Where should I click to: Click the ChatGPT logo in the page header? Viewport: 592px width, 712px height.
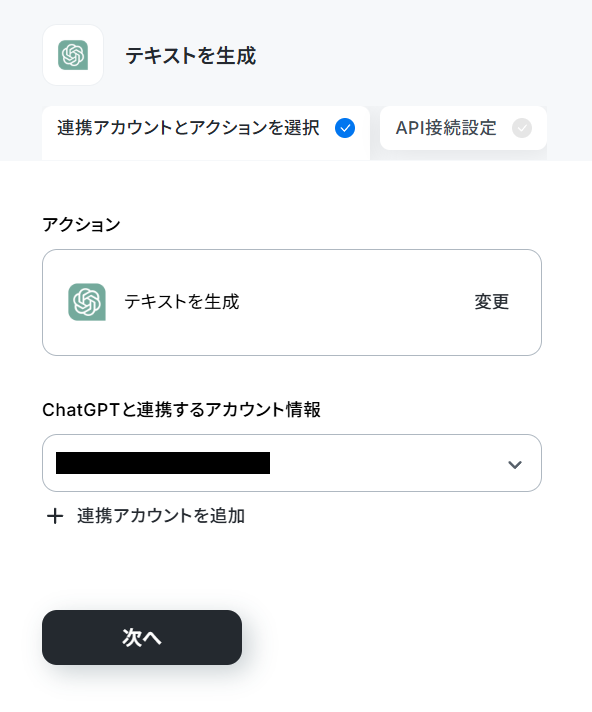click(73, 55)
